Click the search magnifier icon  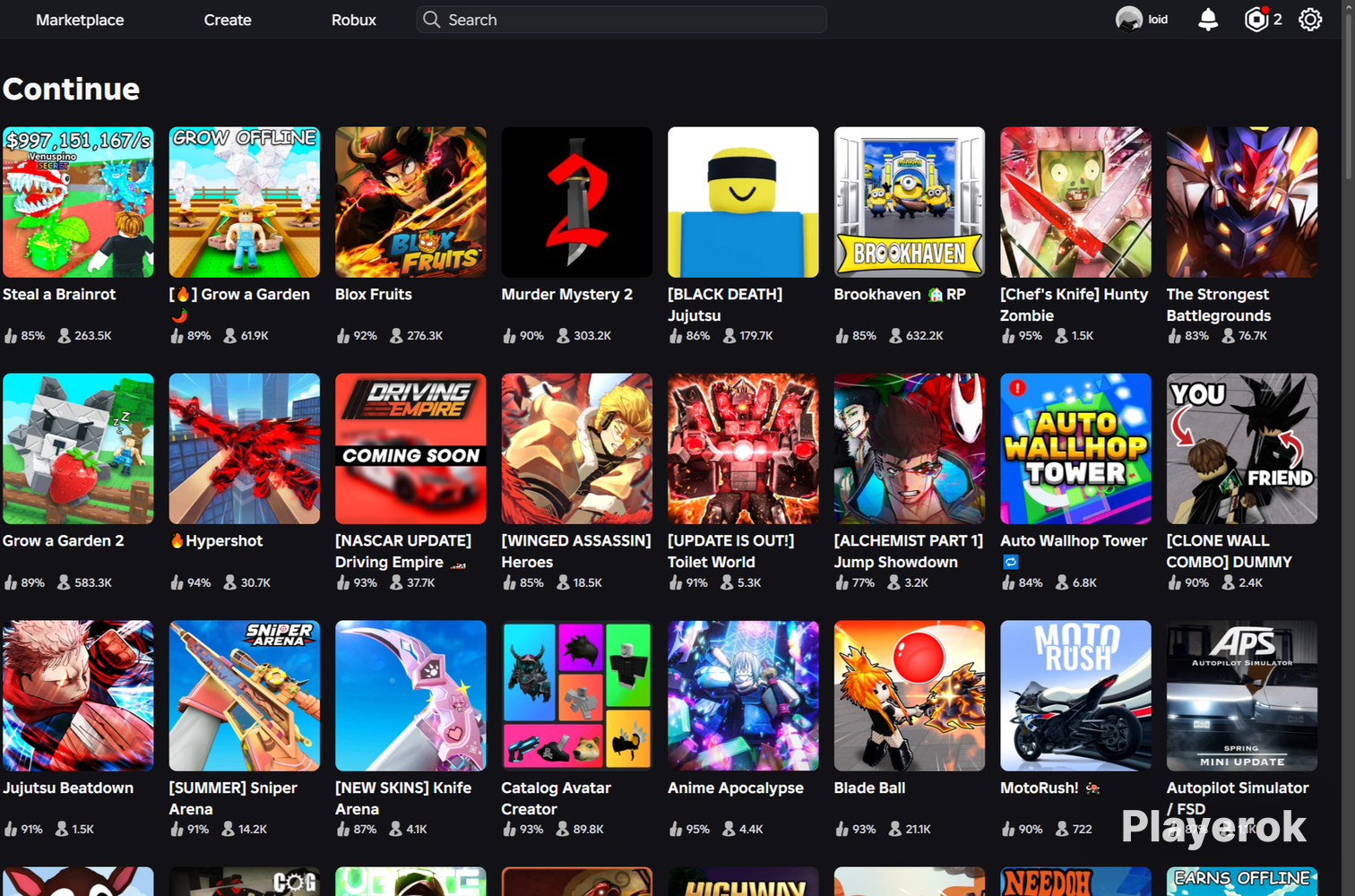(431, 20)
